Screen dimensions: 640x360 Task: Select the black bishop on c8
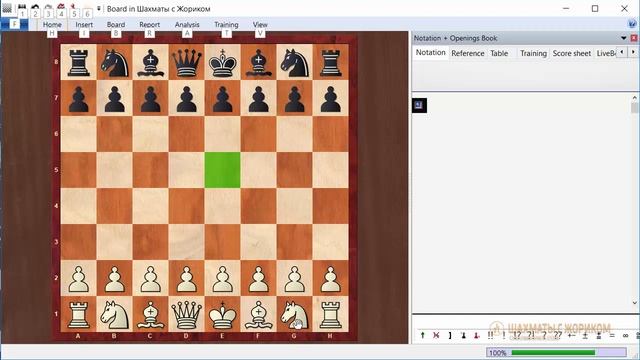coord(151,63)
